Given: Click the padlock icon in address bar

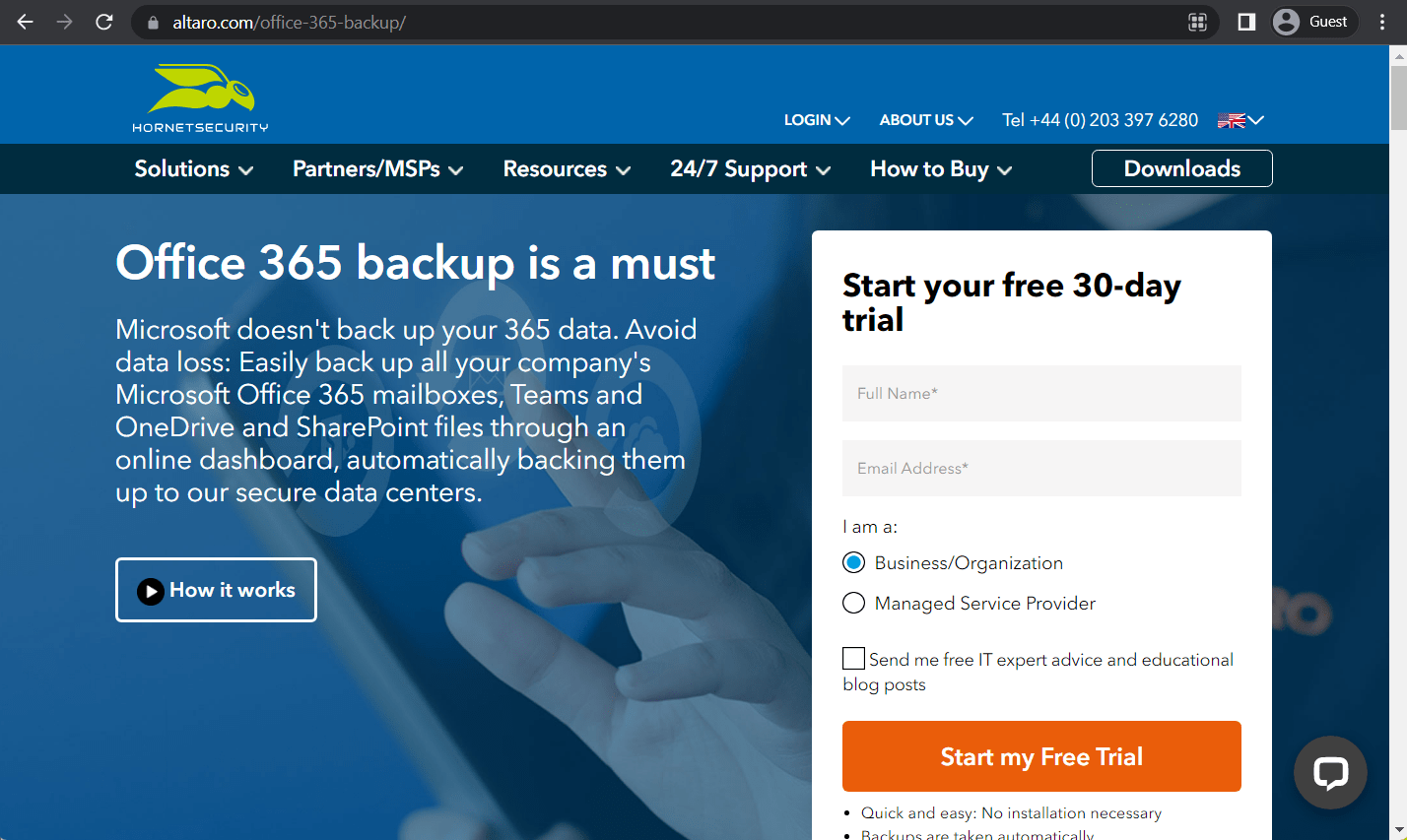Looking at the screenshot, I should coord(152,21).
